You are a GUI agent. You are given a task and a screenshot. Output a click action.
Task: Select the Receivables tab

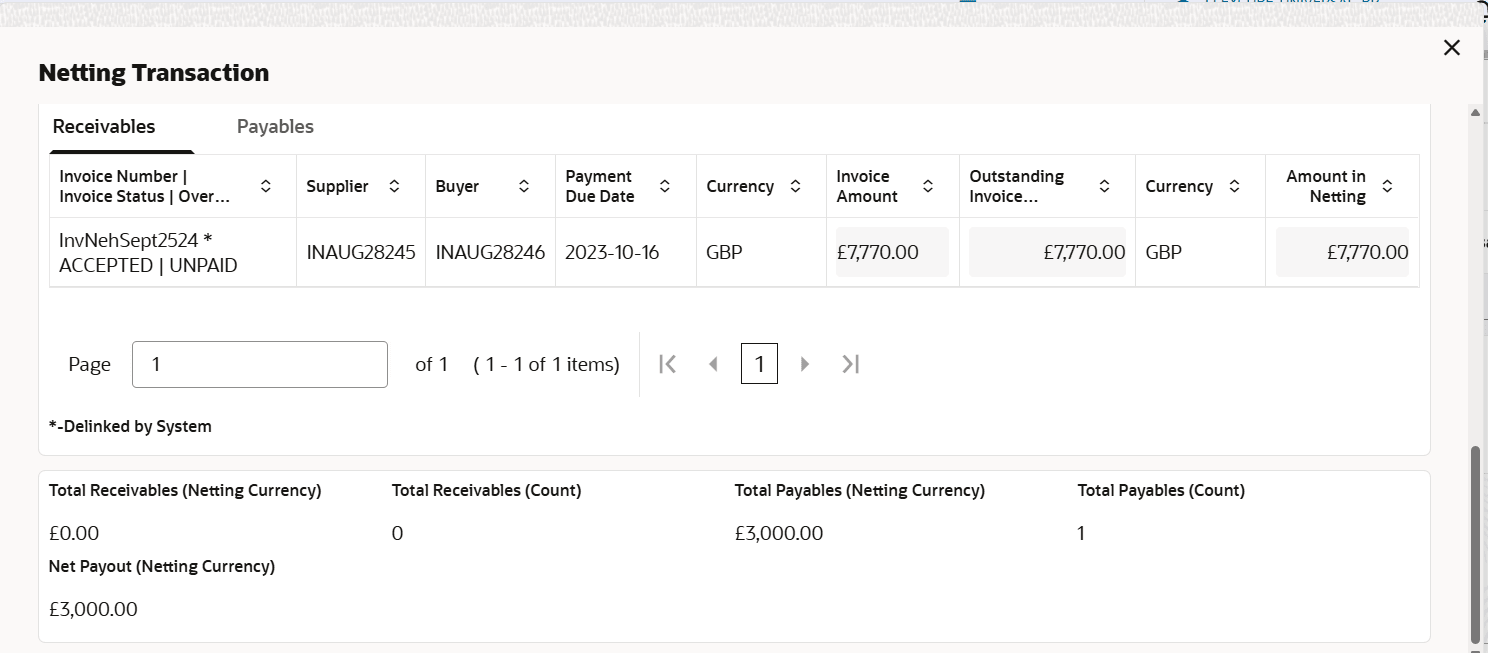104,127
